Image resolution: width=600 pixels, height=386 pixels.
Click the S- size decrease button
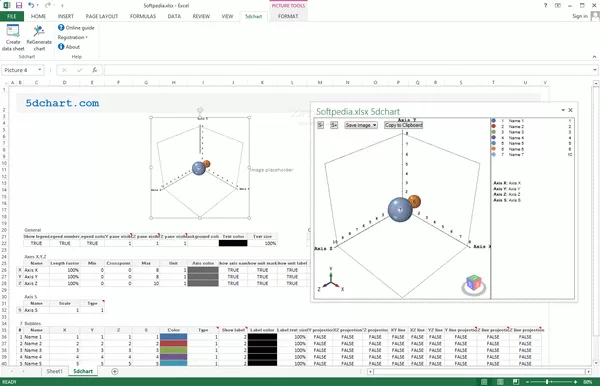(321, 125)
